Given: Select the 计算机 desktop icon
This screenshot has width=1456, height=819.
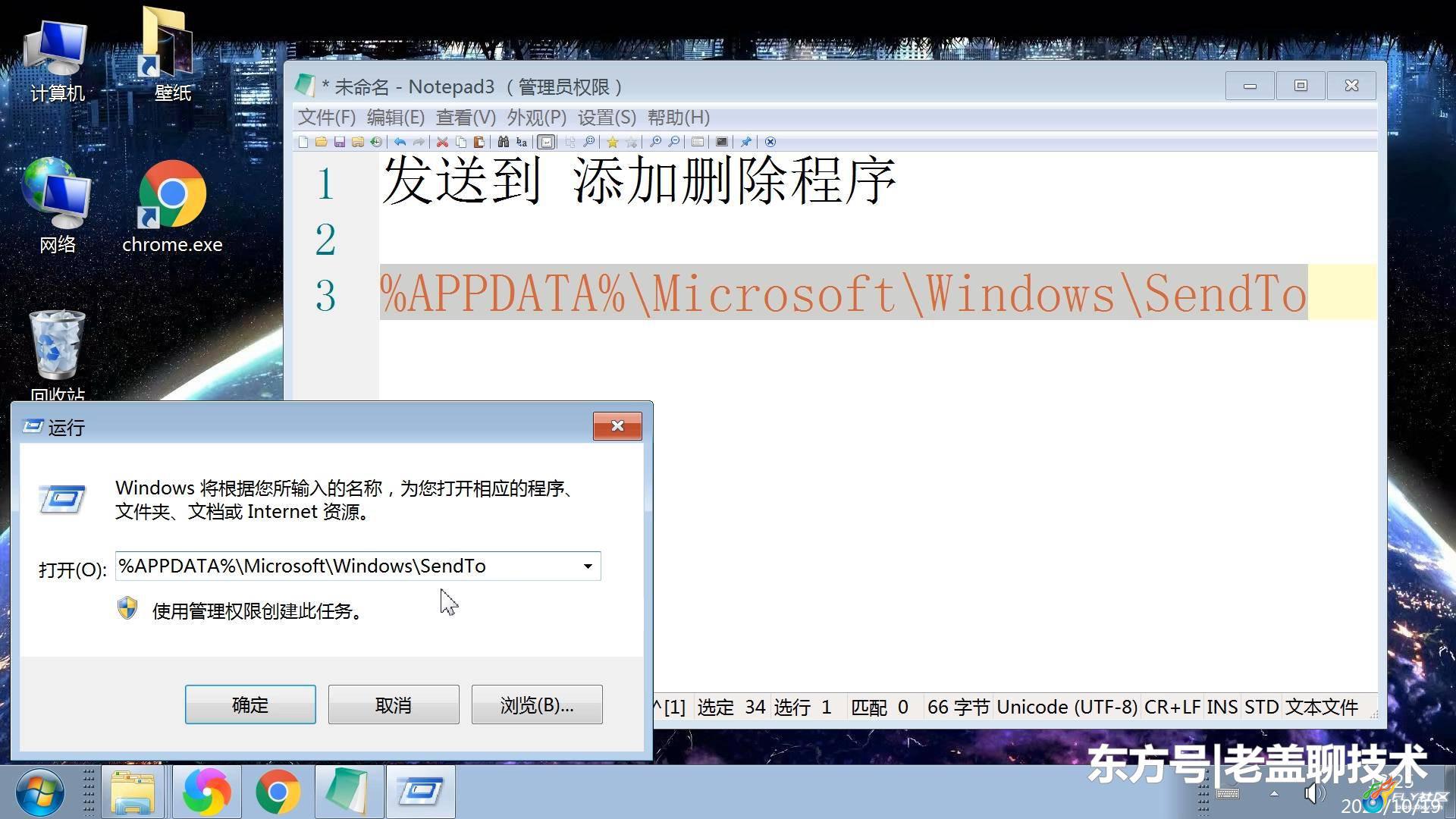Looking at the screenshot, I should [57, 61].
